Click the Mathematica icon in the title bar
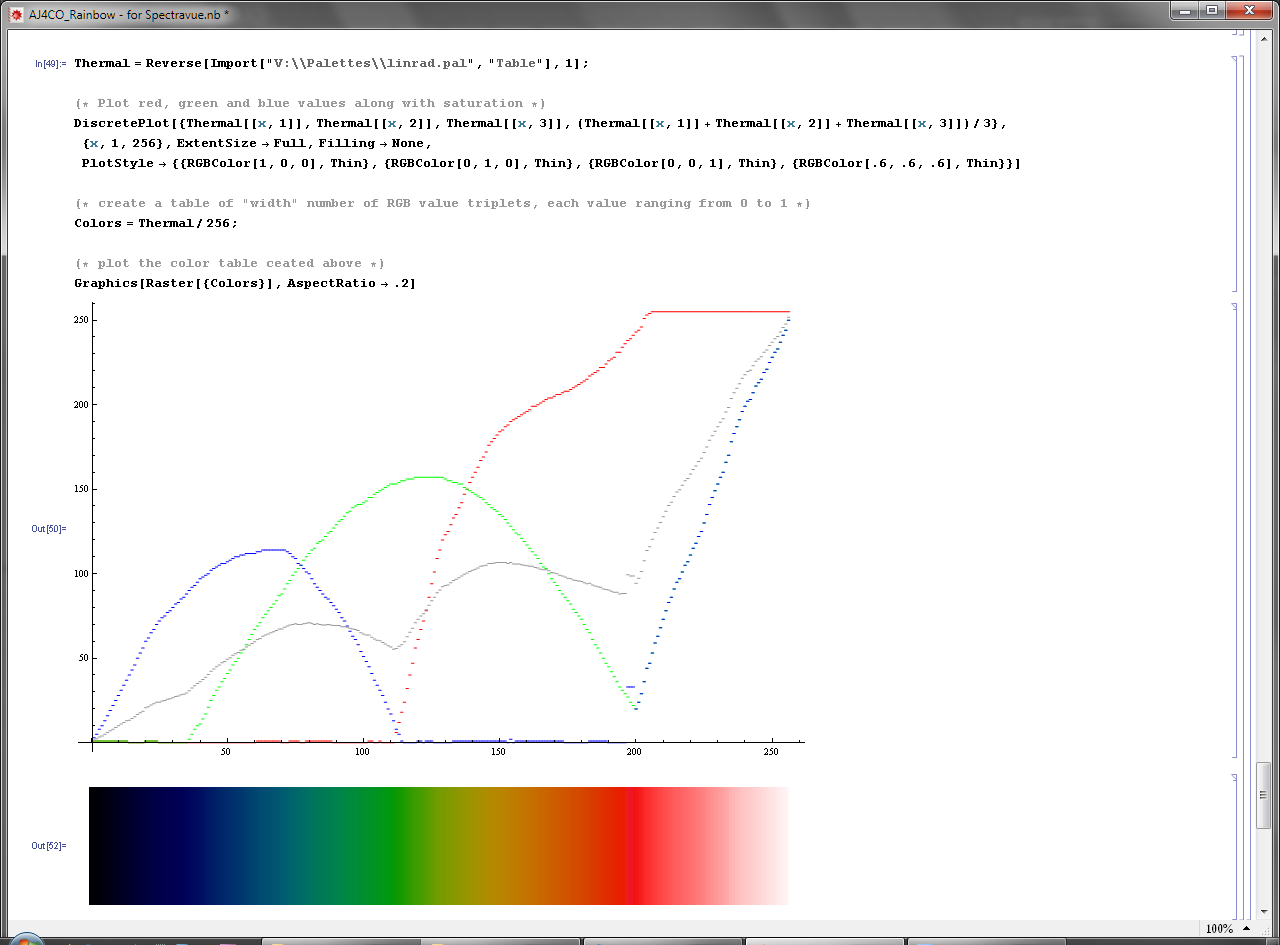This screenshot has width=1280, height=945. pos(16,15)
